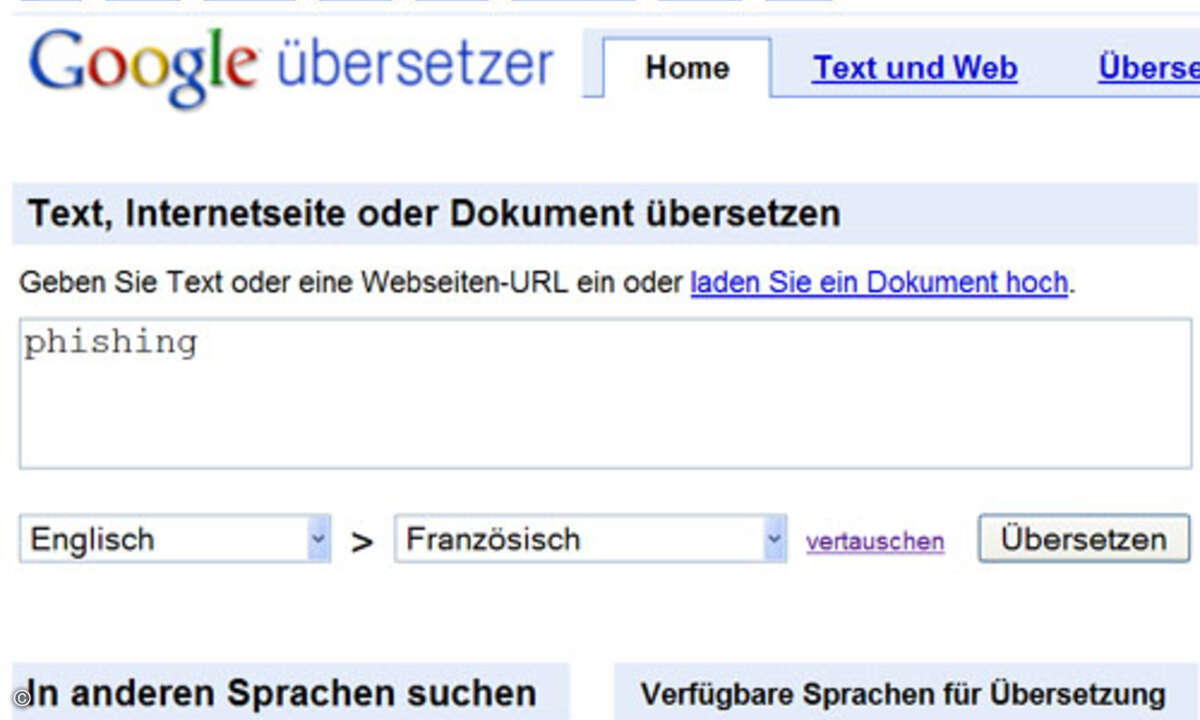The height and width of the screenshot is (720, 1200).
Task: Focus the text box containing 'phishing'
Action: pos(606,393)
